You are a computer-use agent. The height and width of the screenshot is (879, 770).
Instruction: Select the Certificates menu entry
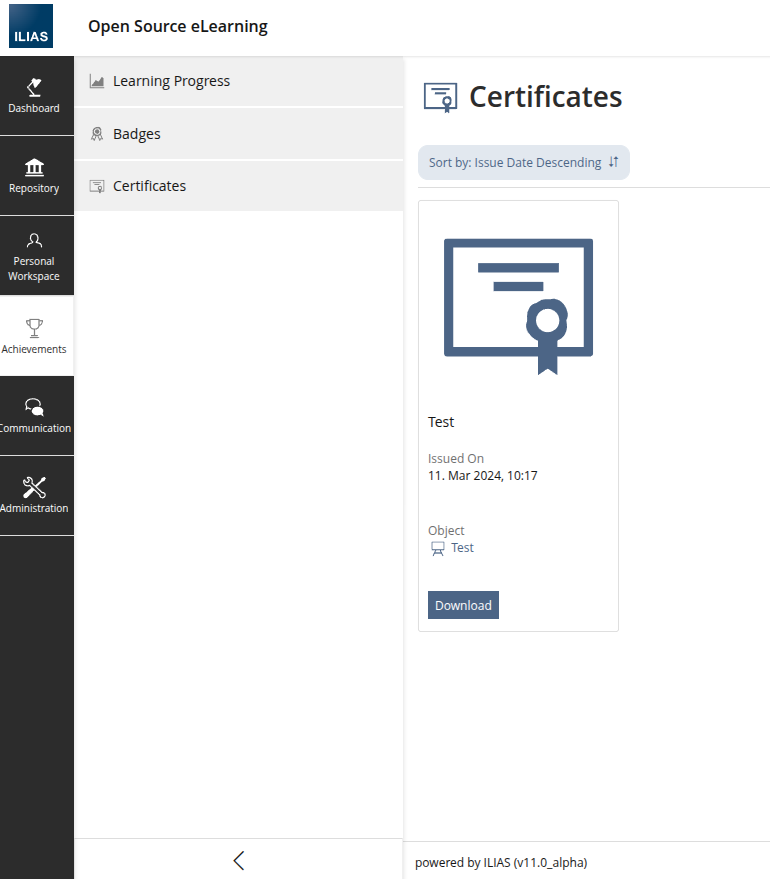[149, 186]
